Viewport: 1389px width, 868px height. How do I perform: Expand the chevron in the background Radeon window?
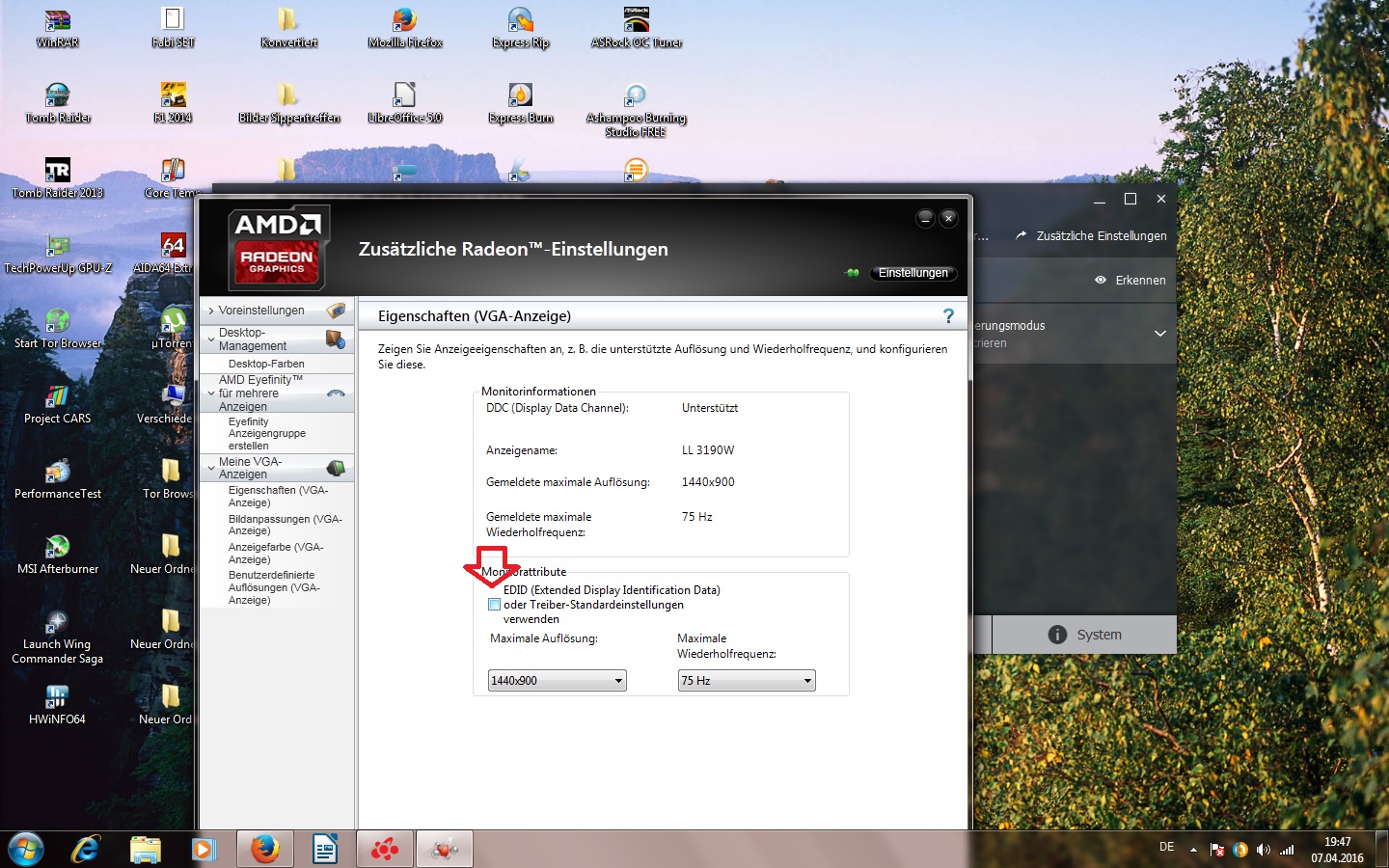1160,334
